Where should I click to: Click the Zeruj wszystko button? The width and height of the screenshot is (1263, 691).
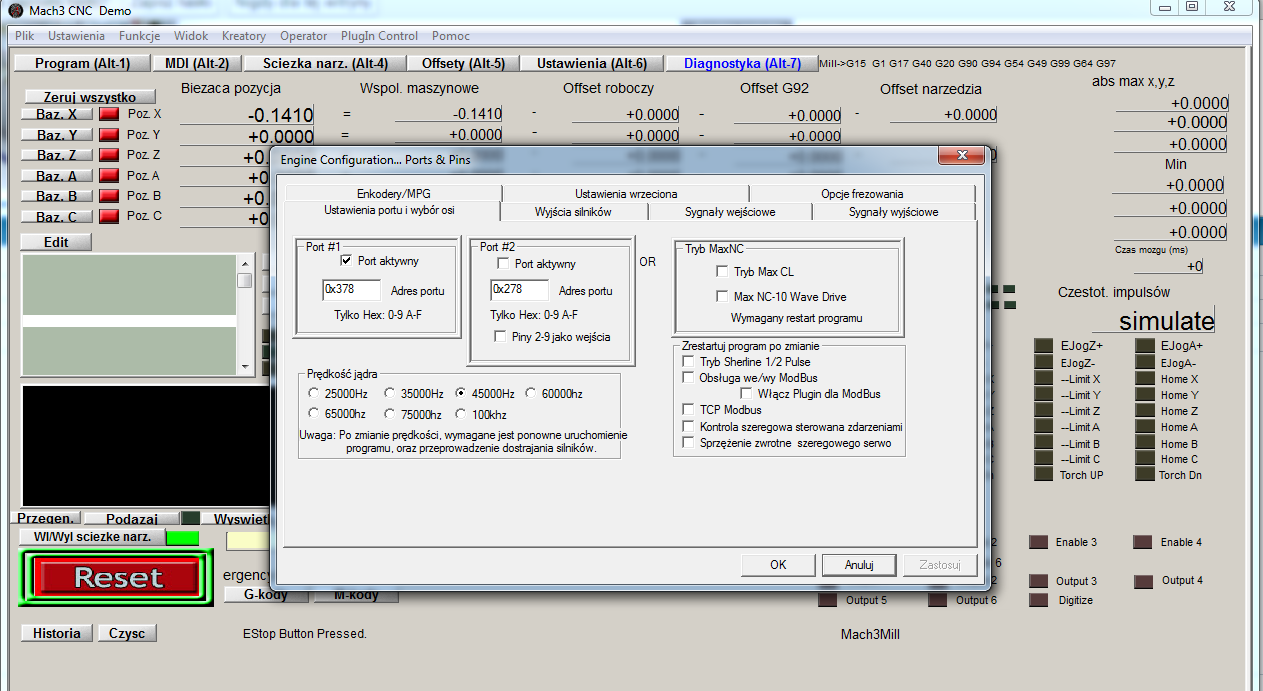click(x=89, y=97)
